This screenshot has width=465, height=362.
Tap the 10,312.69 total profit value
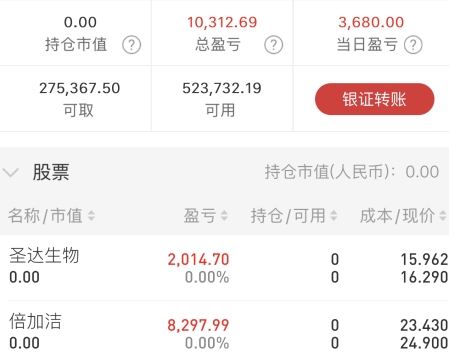tap(222, 22)
